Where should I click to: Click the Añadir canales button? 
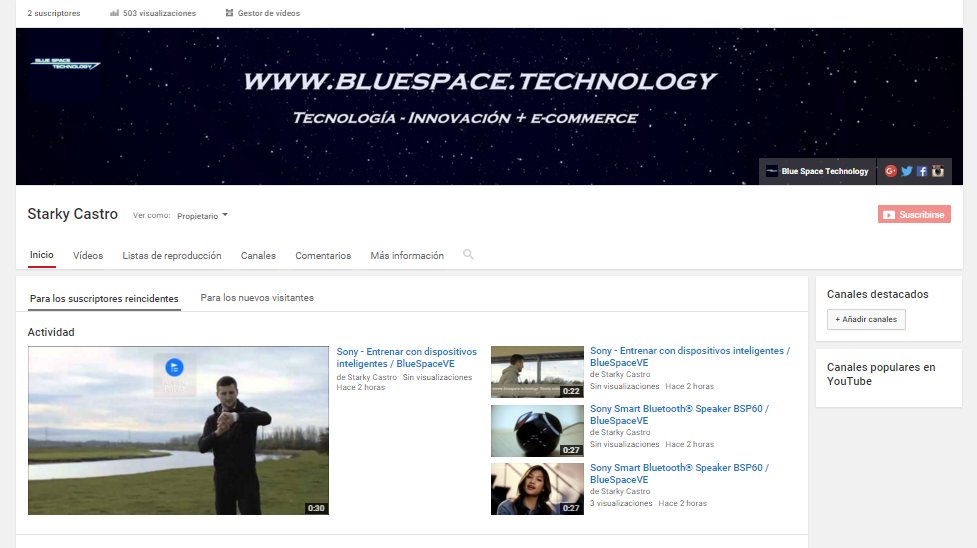point(866,319)
